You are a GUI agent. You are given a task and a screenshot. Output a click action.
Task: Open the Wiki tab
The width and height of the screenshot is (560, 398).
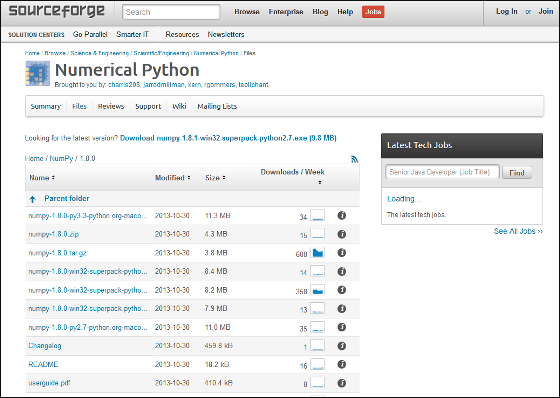point(179,106)
